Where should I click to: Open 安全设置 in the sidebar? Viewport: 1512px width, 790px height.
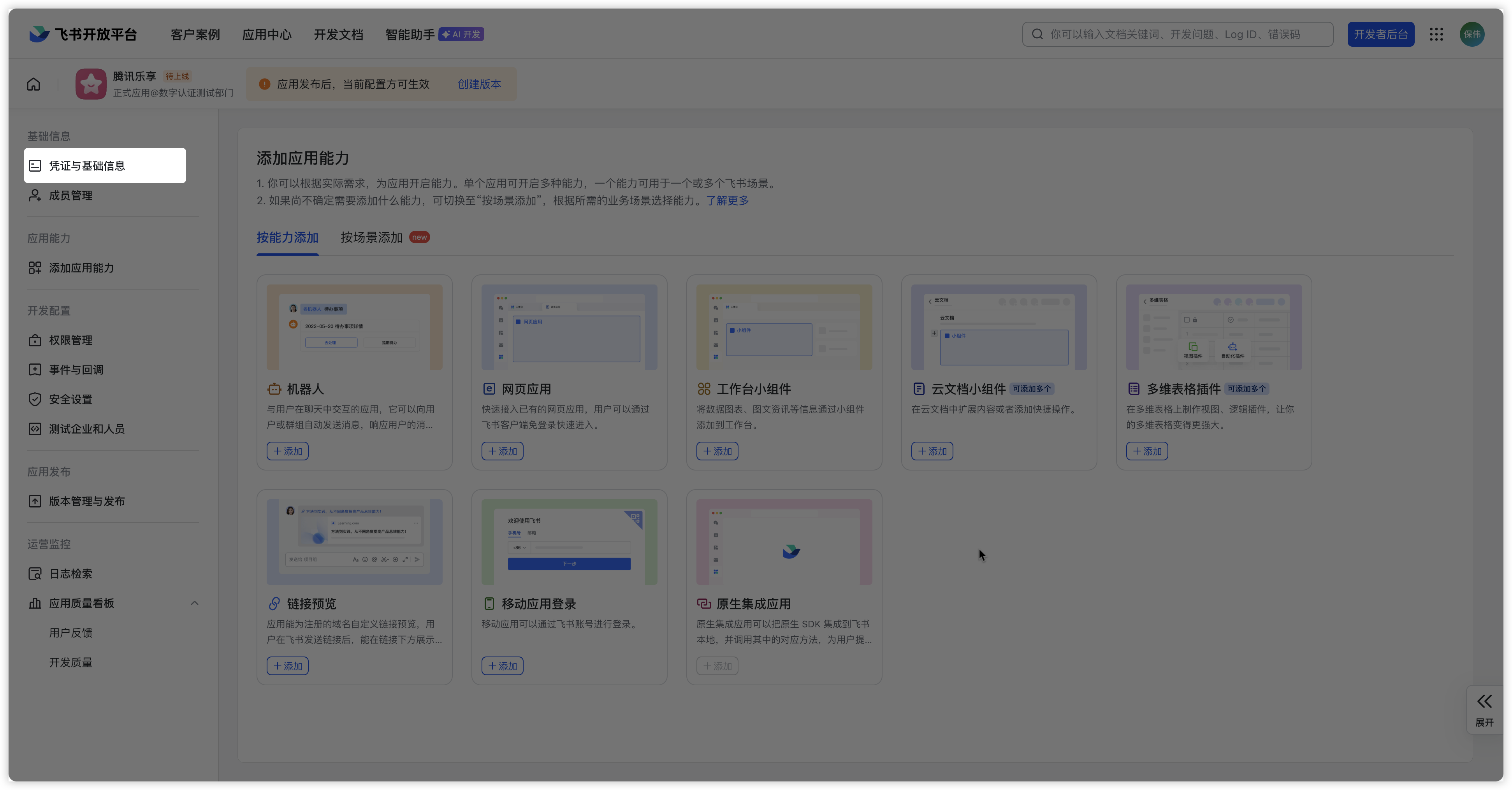tap(70, 399)
